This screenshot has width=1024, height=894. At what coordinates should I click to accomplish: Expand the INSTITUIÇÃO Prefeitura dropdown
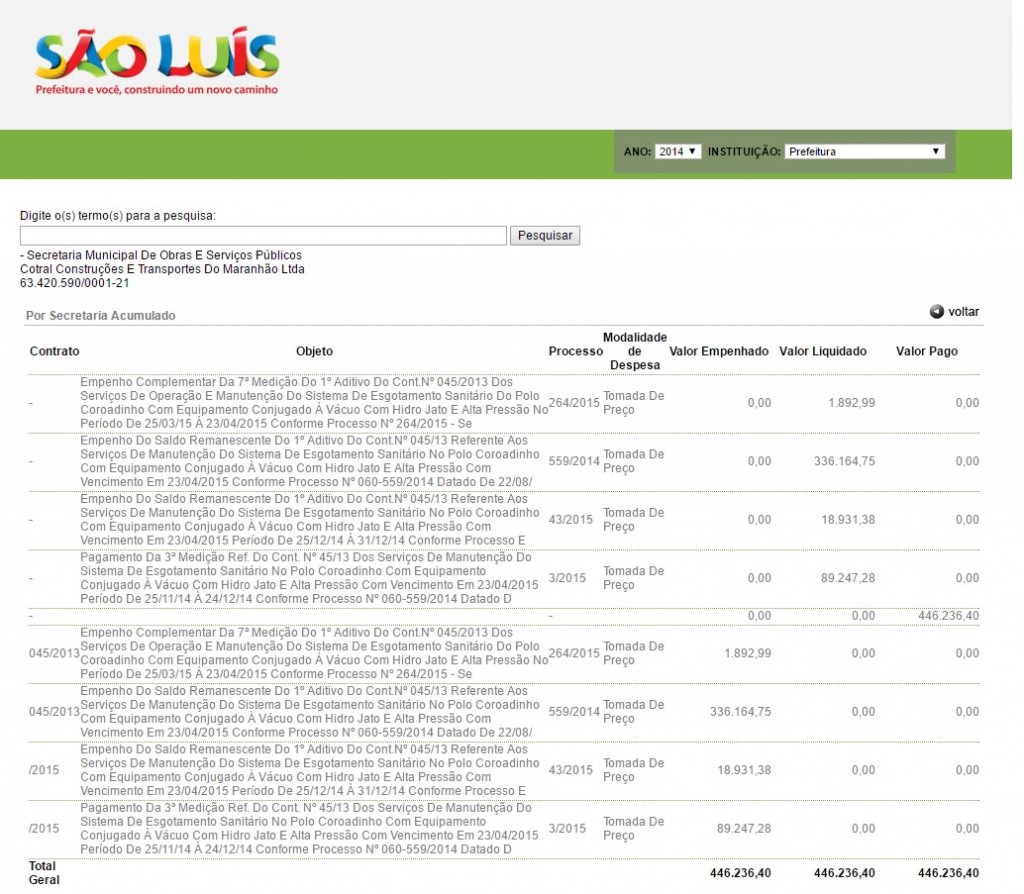864,152
